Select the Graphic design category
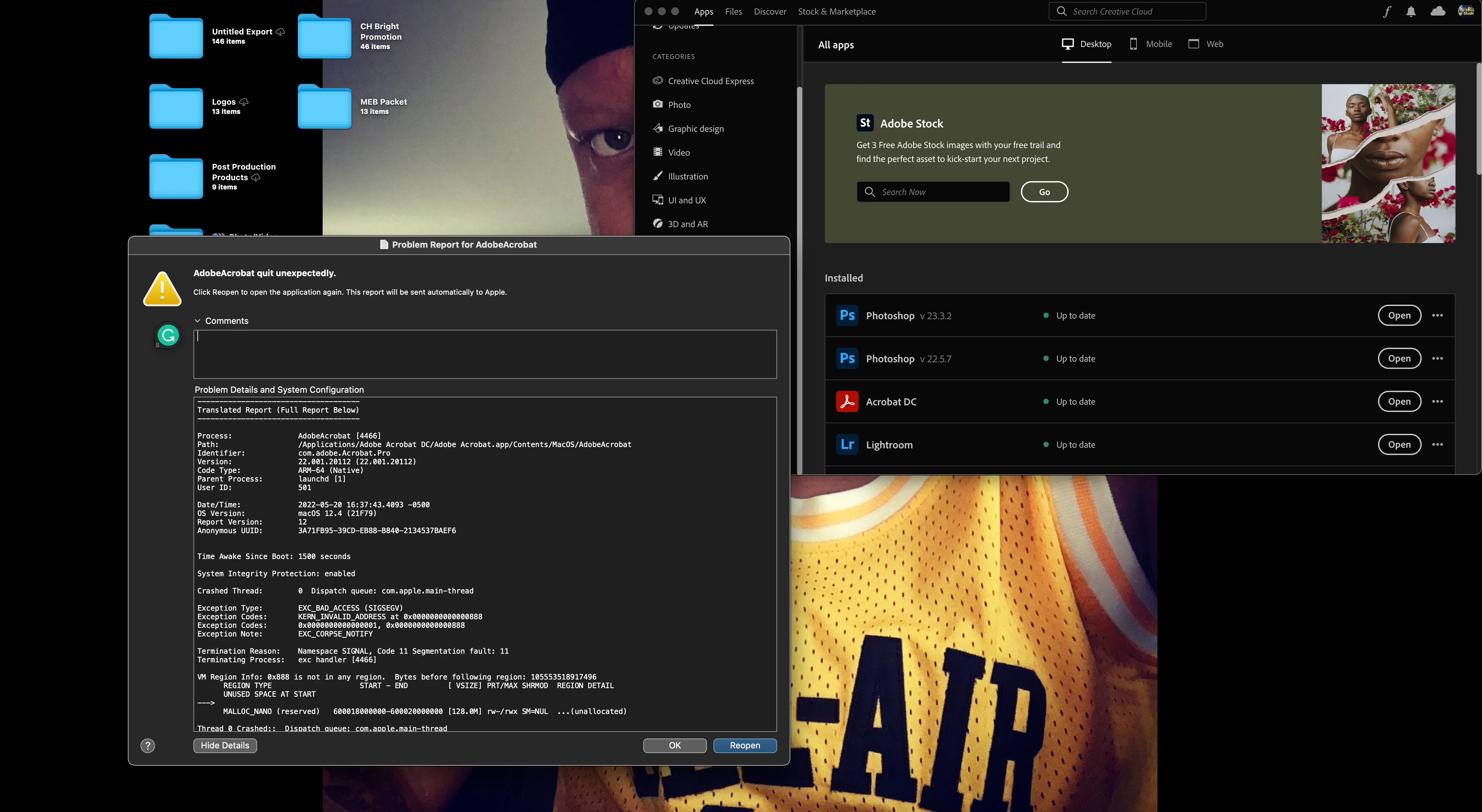Viewport: 1482px width, 812px height. 696,129
